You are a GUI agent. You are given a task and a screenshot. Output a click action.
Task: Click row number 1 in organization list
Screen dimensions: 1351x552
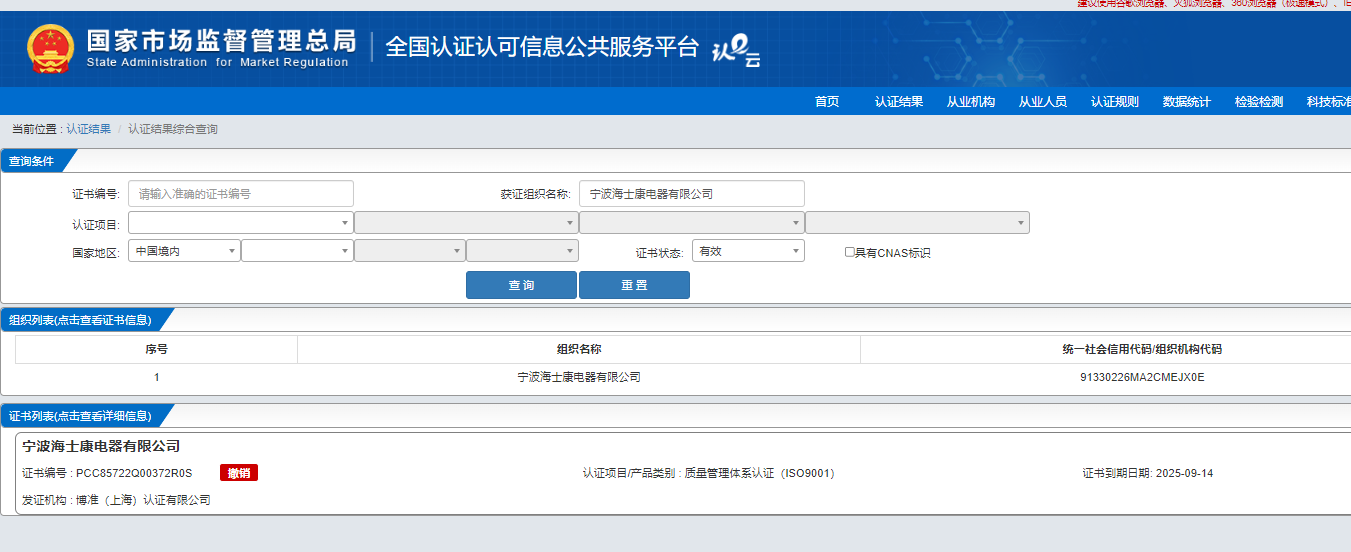click(156, 378)
